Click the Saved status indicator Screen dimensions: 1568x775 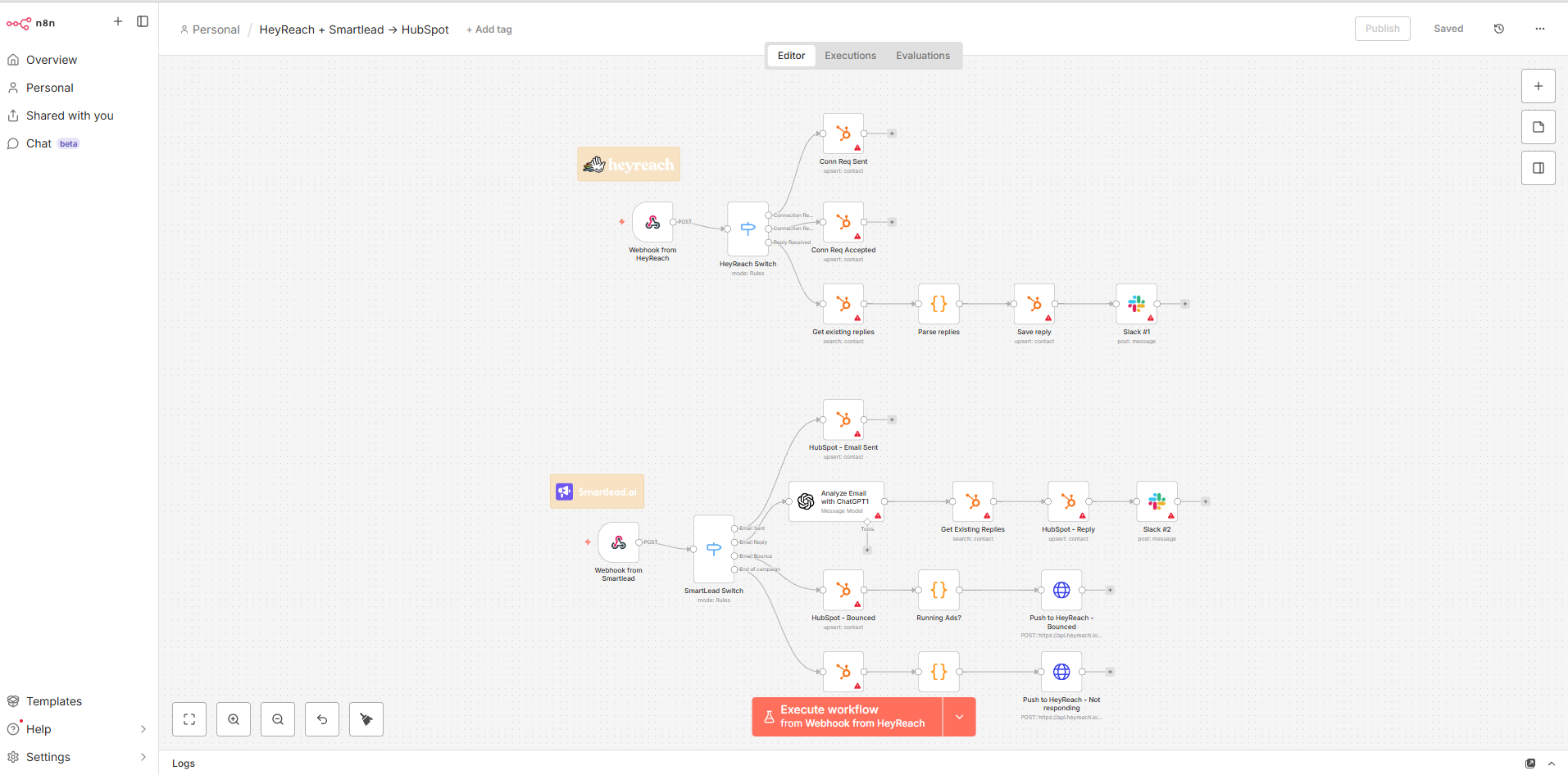click(x=1448, y=29)
